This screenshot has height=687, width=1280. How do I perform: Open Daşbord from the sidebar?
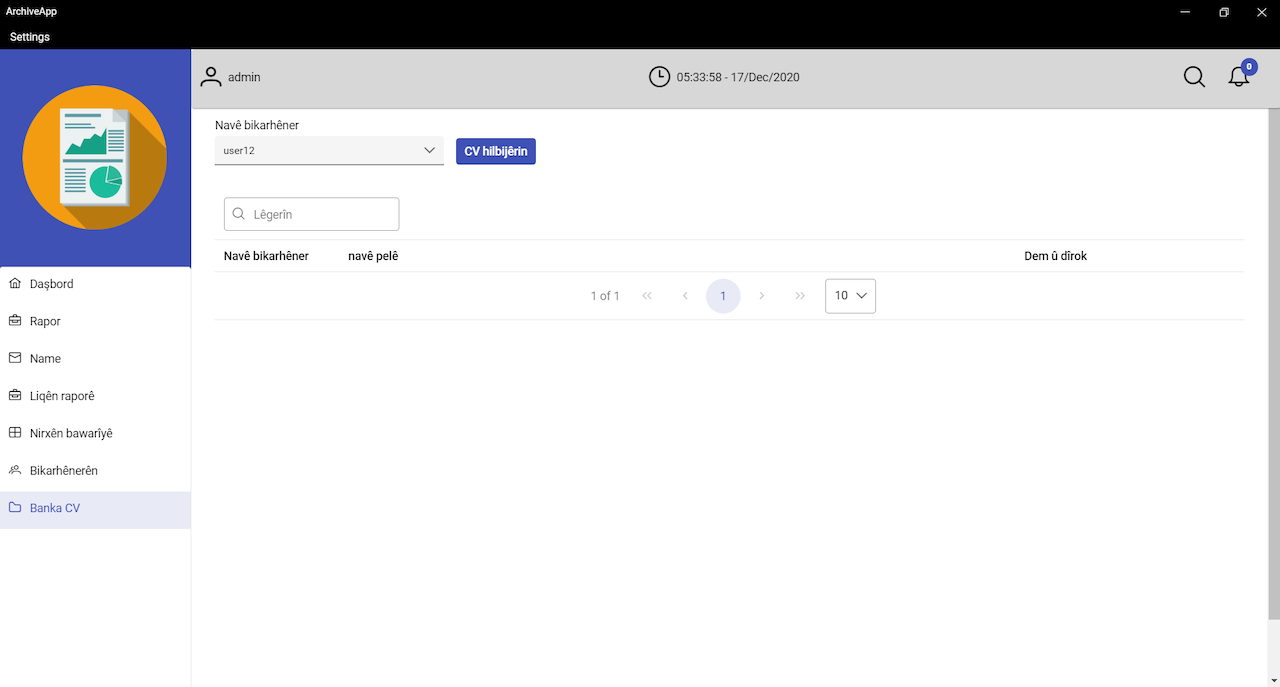51,284
